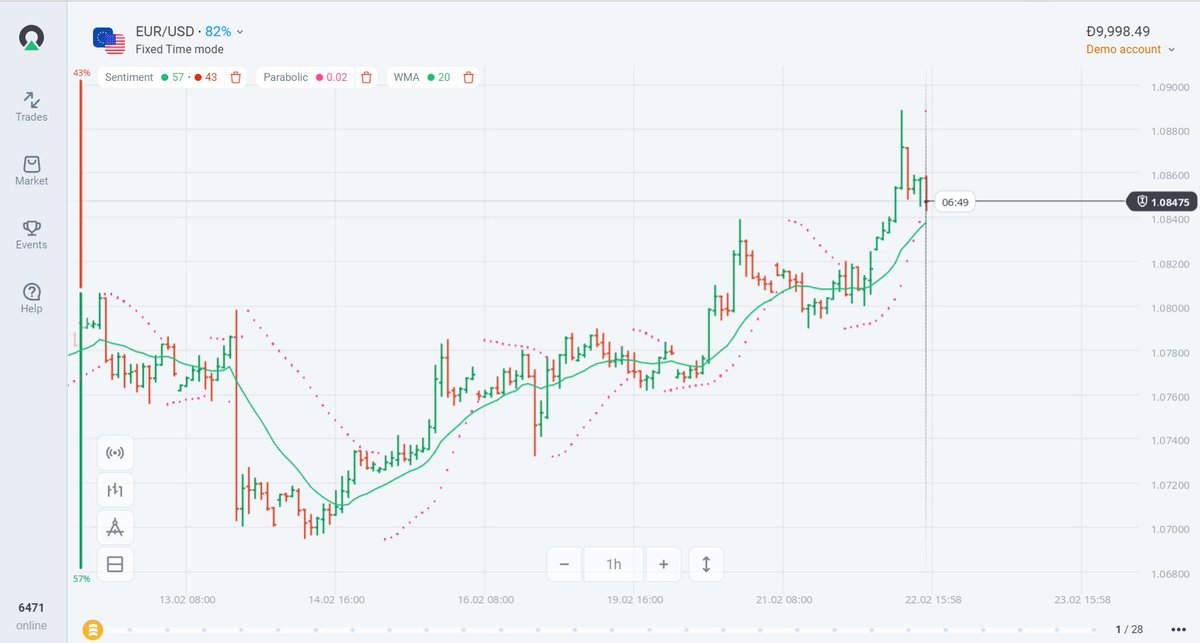Click the Olymp Trade logo icon
Screen dimensions: 1200x643
[x=32, y=39]
